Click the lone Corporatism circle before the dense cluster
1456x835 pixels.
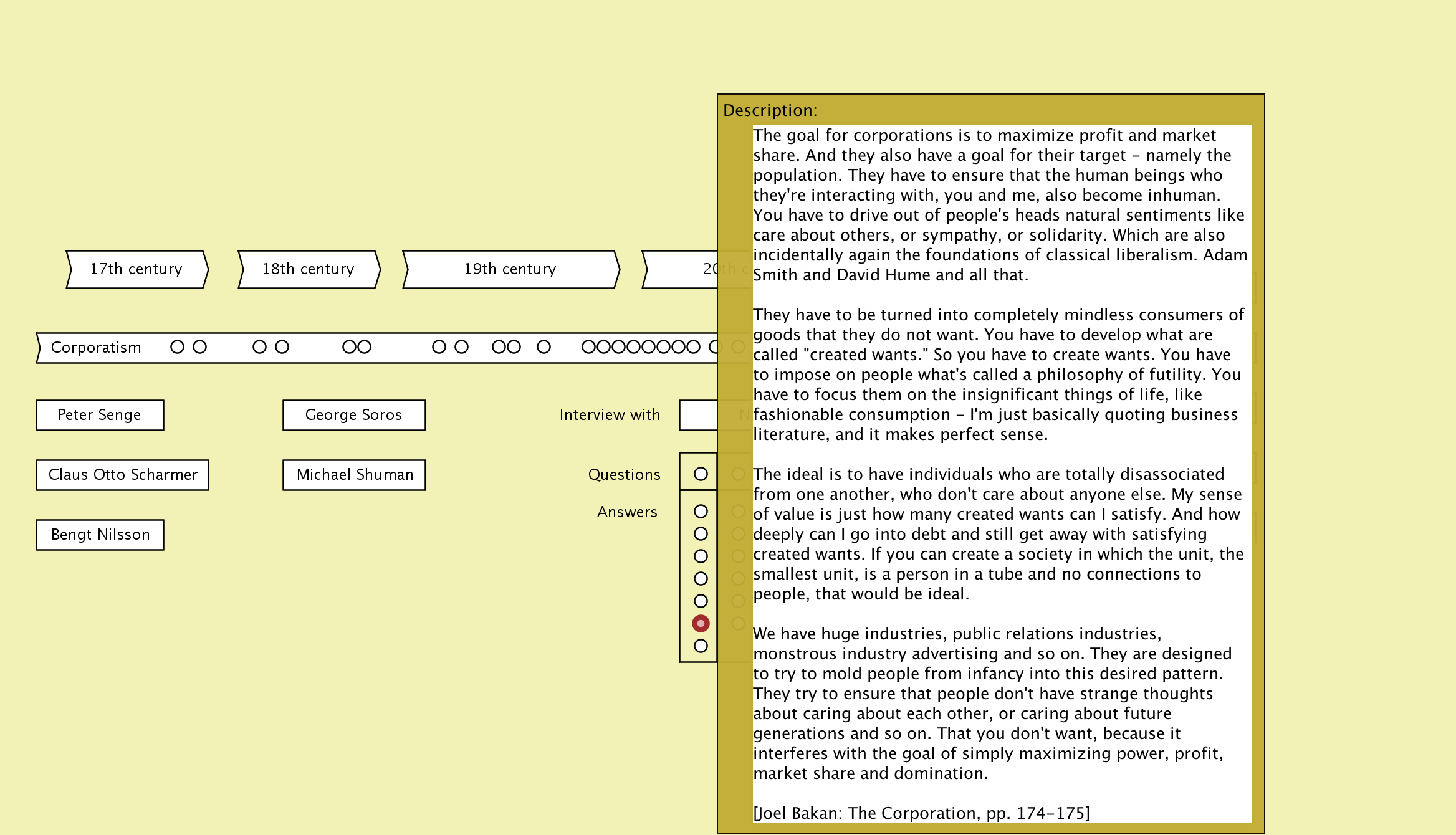[544, 347]
